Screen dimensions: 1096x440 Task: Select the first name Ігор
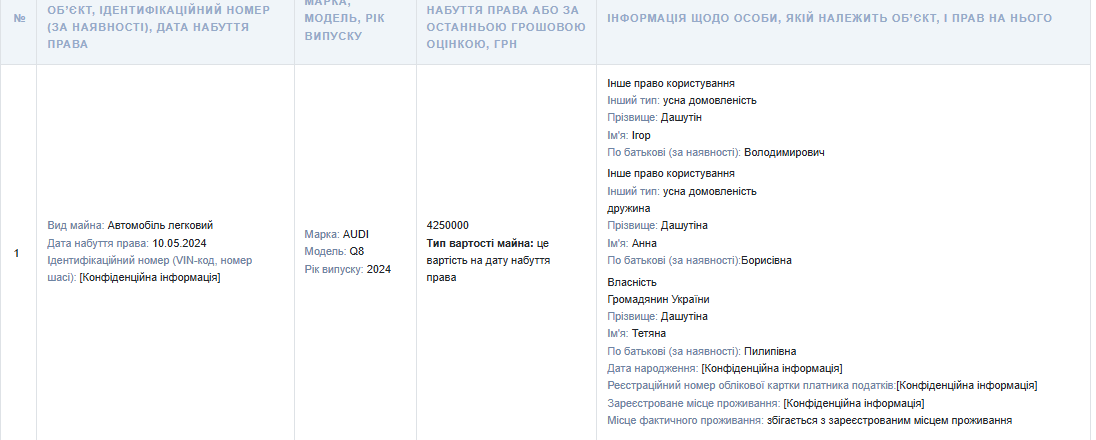pyautogui.click(x=641, y=135)
